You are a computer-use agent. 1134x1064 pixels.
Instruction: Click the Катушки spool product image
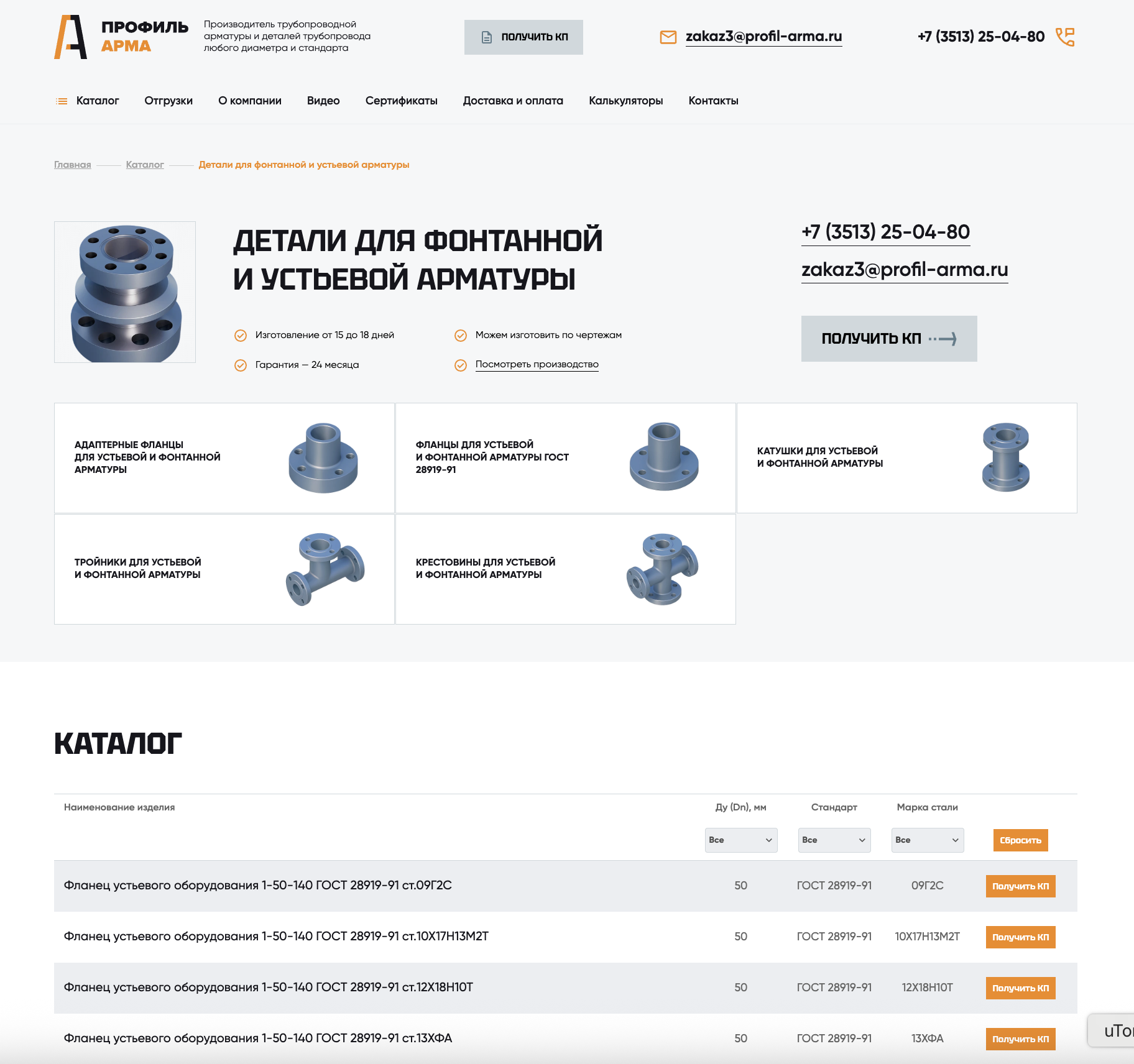pyautogui.click(x=1005, y=457)
